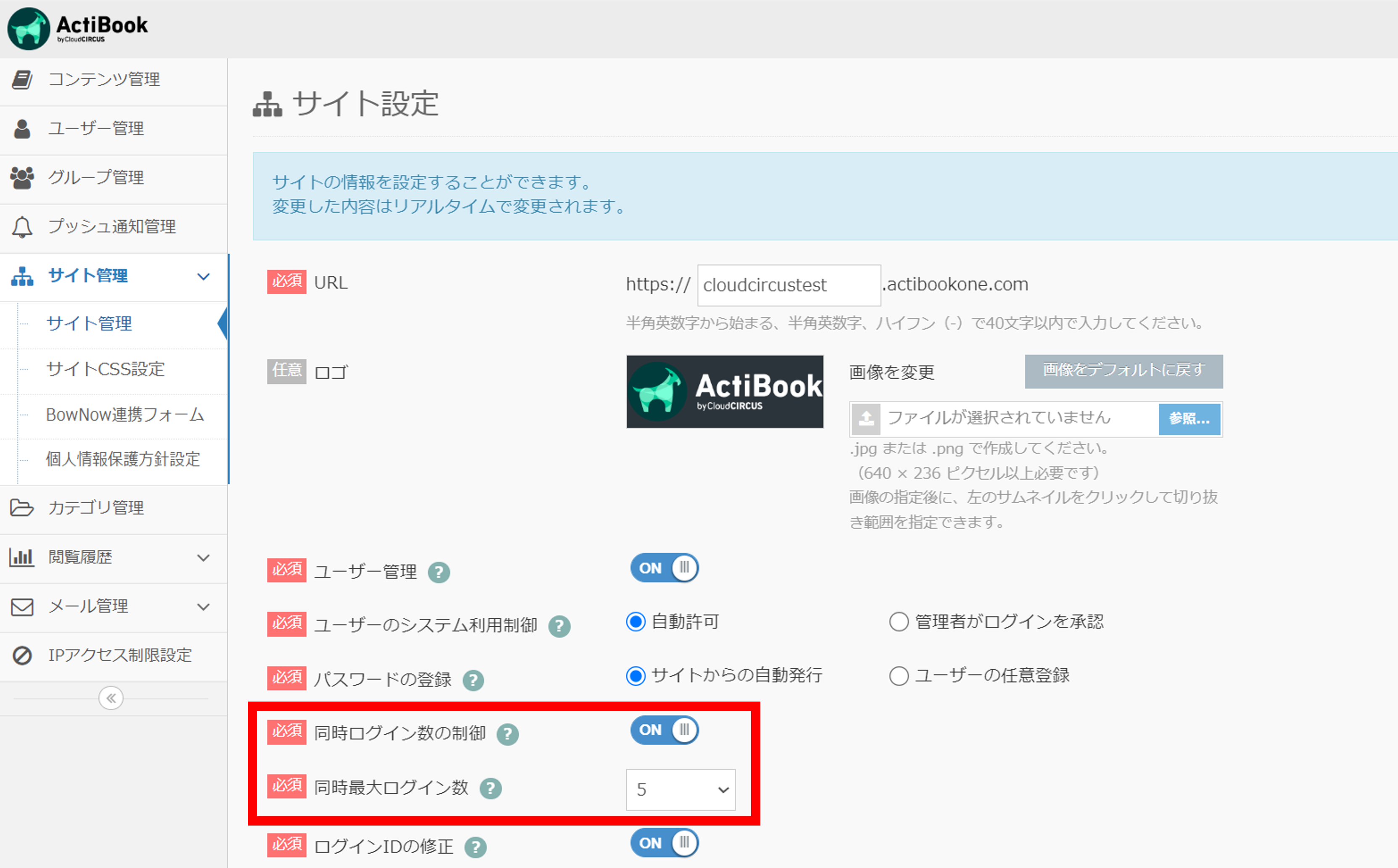Click help icon next to パスワードの登録
This screenshot has height=868, width=1398.
473,680
